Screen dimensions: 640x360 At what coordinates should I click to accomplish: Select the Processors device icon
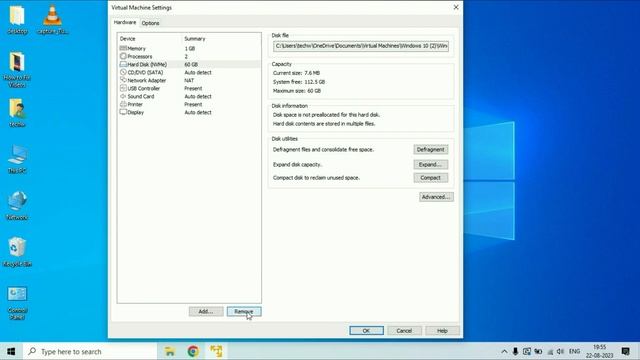123,56
